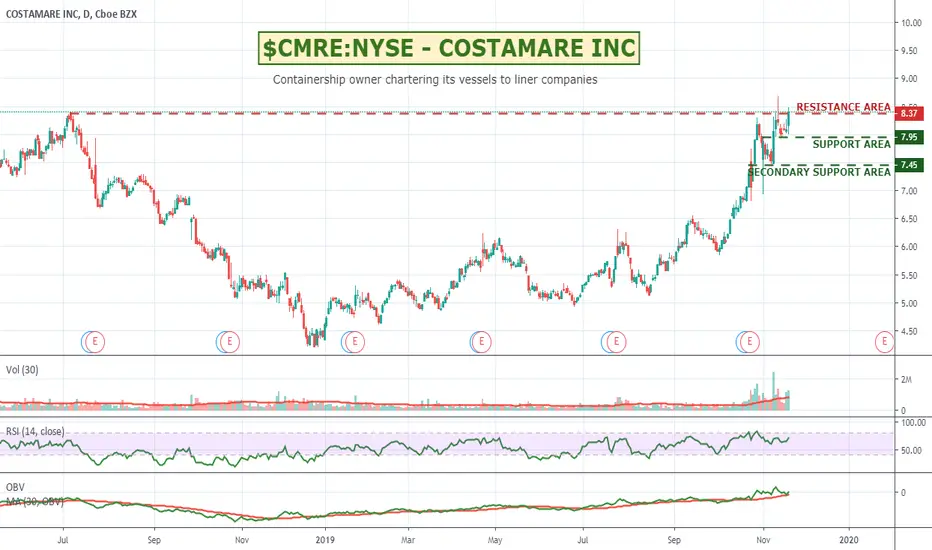Click the 100.00 RSI scale label
This screenshot has height=550, width=932.
coord(914,423)
